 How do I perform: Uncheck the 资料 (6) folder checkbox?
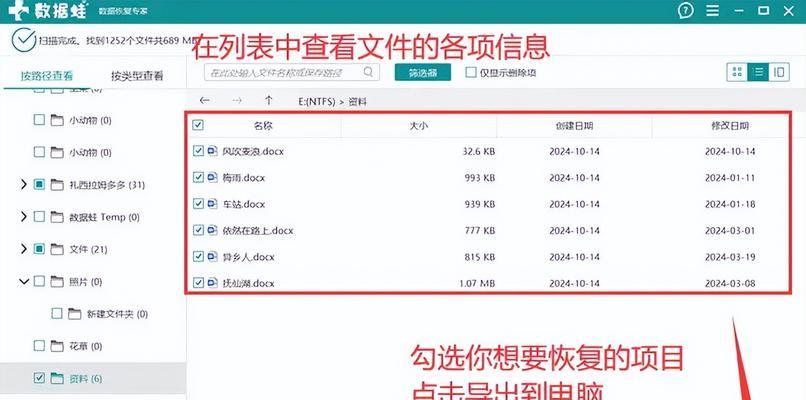39,378
